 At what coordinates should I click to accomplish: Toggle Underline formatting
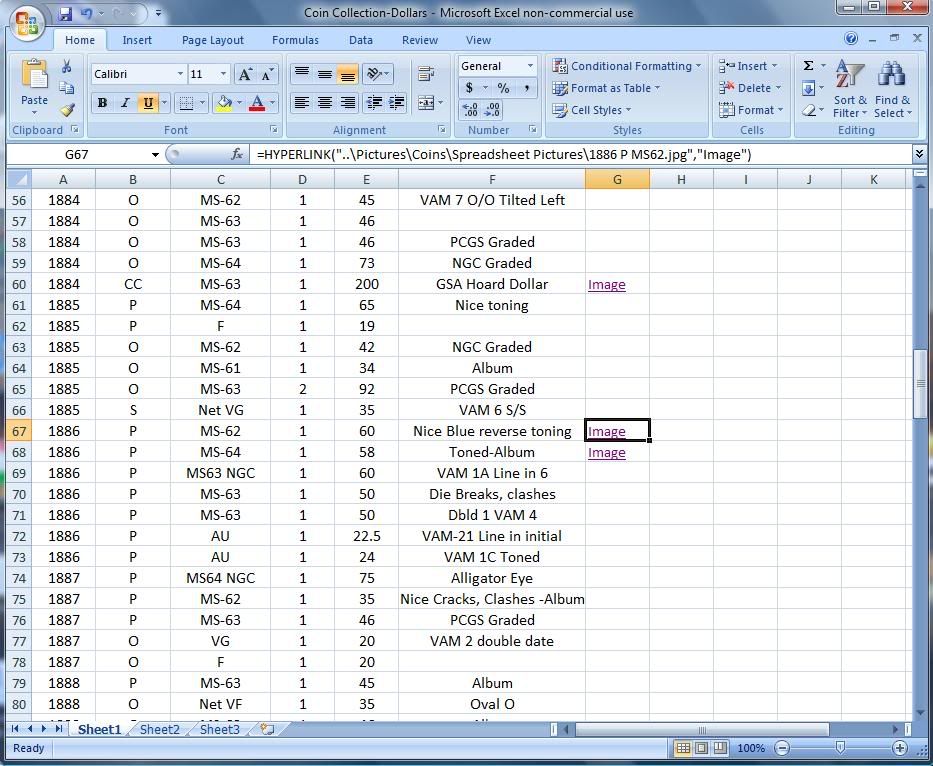click(x=148, y=103)
